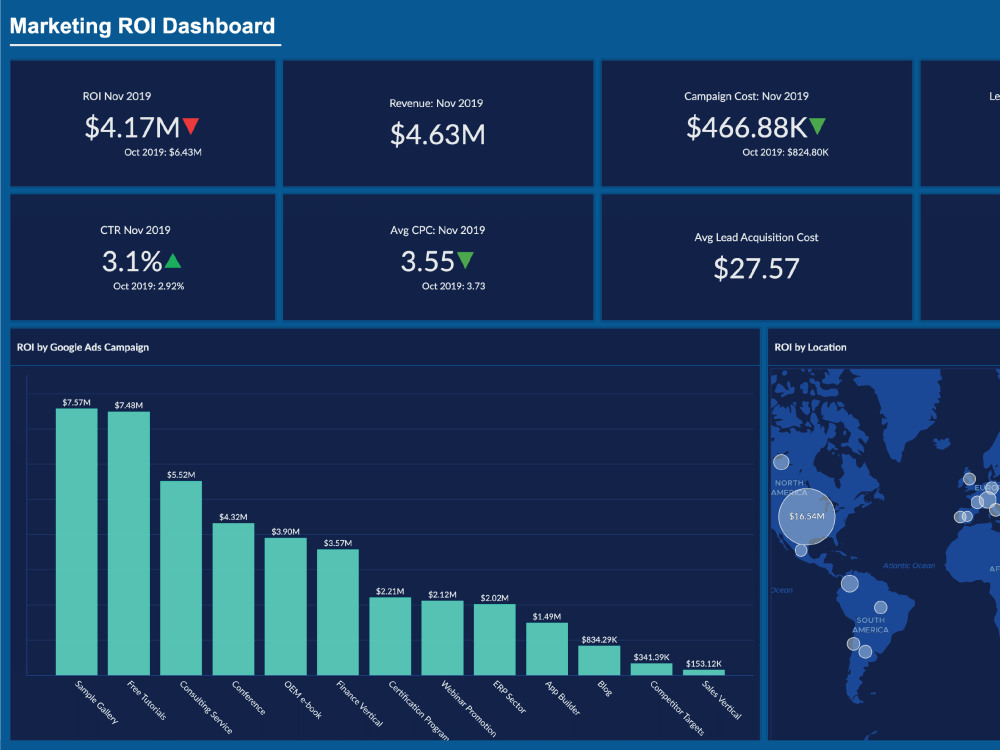Click the $16.54M bubble over North America

pos(805,518)
